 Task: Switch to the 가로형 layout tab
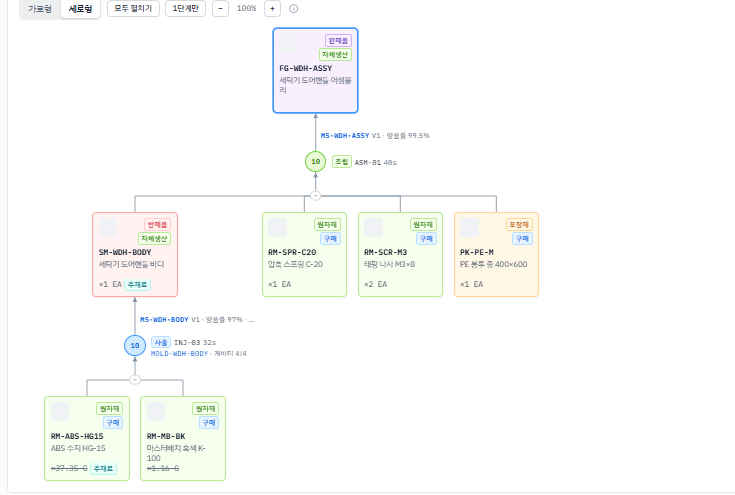coord(40,8)
